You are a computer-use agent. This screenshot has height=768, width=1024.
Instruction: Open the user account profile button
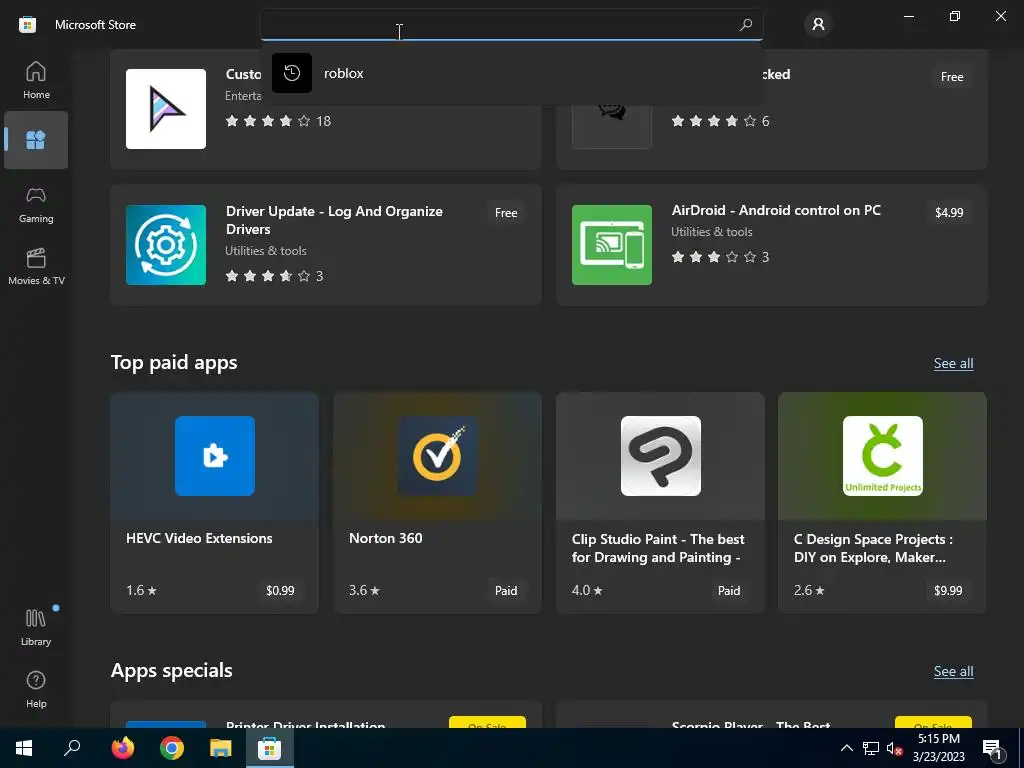tap(818, 25)
